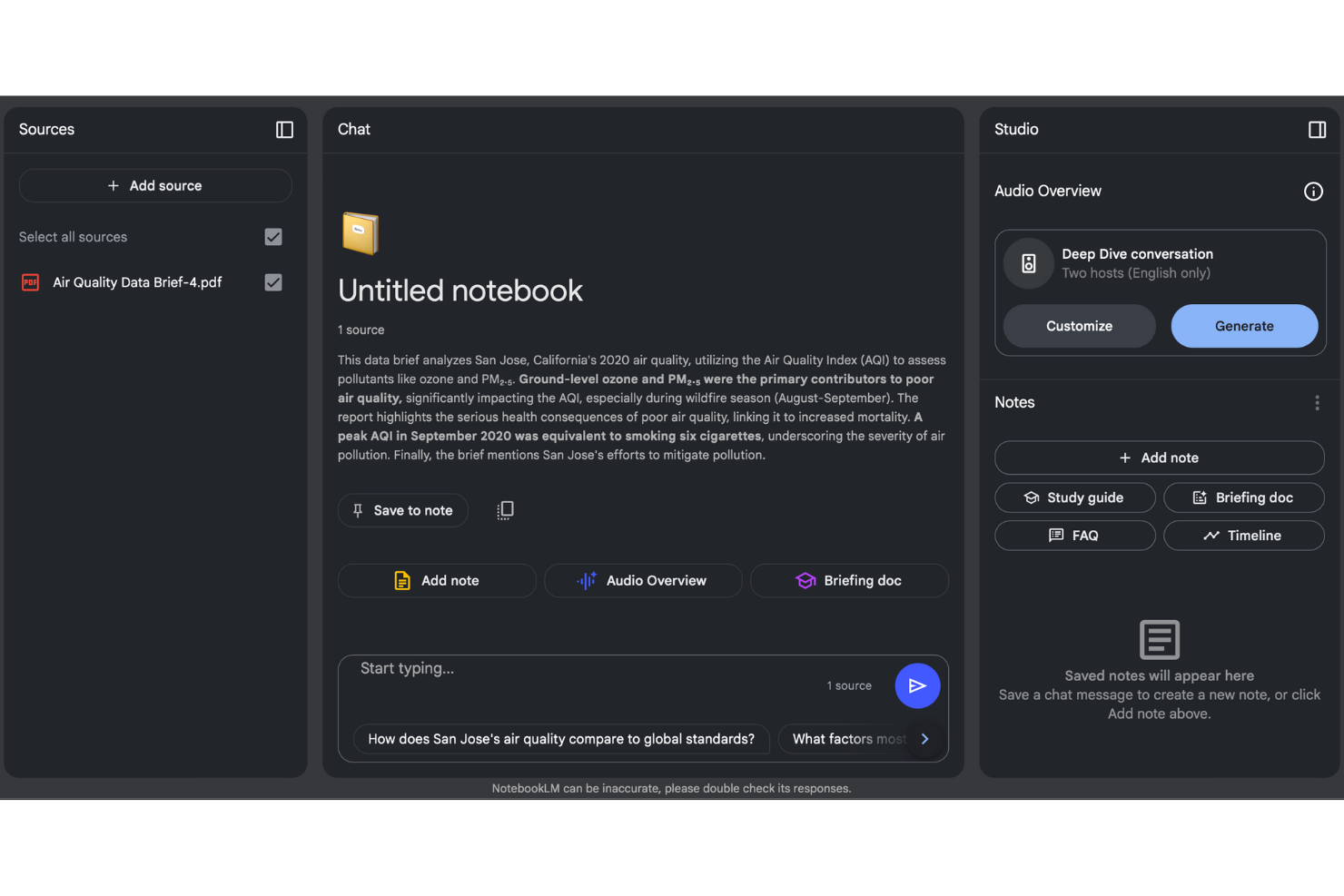Click Briefing doc button in Chat
The width and height of the screenshot is (1344, 896).
(849, 581)
